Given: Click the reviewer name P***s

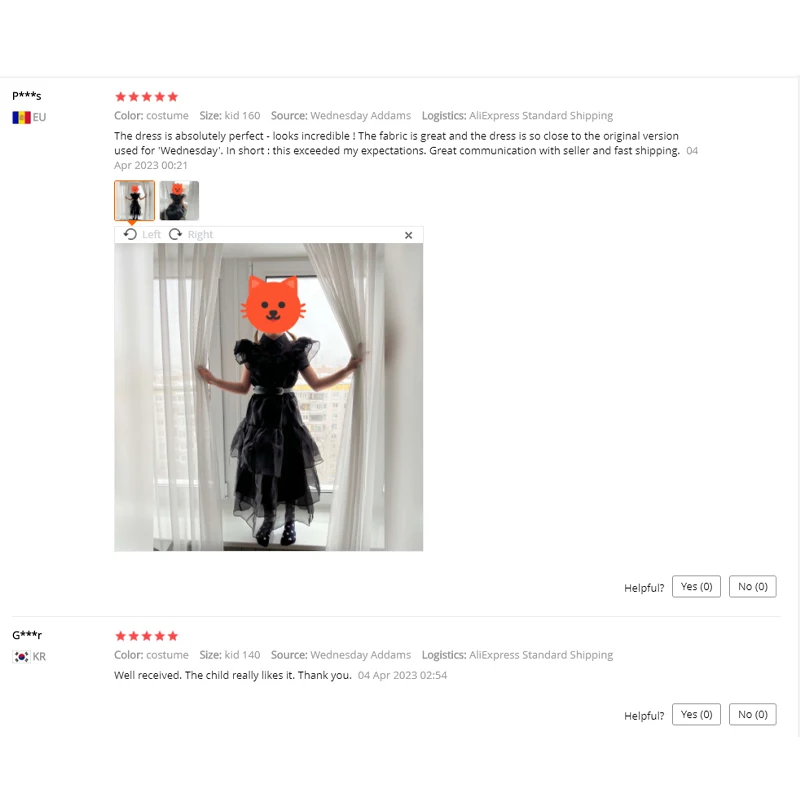Looking at the screenshot, I should (27, 95).
